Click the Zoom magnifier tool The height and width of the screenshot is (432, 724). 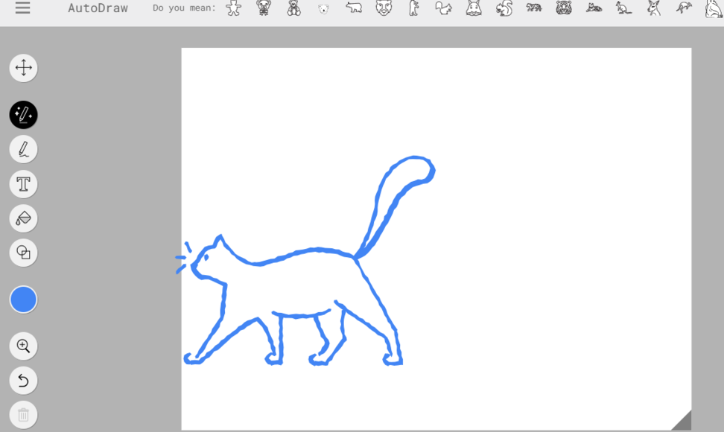coord(24,346)
